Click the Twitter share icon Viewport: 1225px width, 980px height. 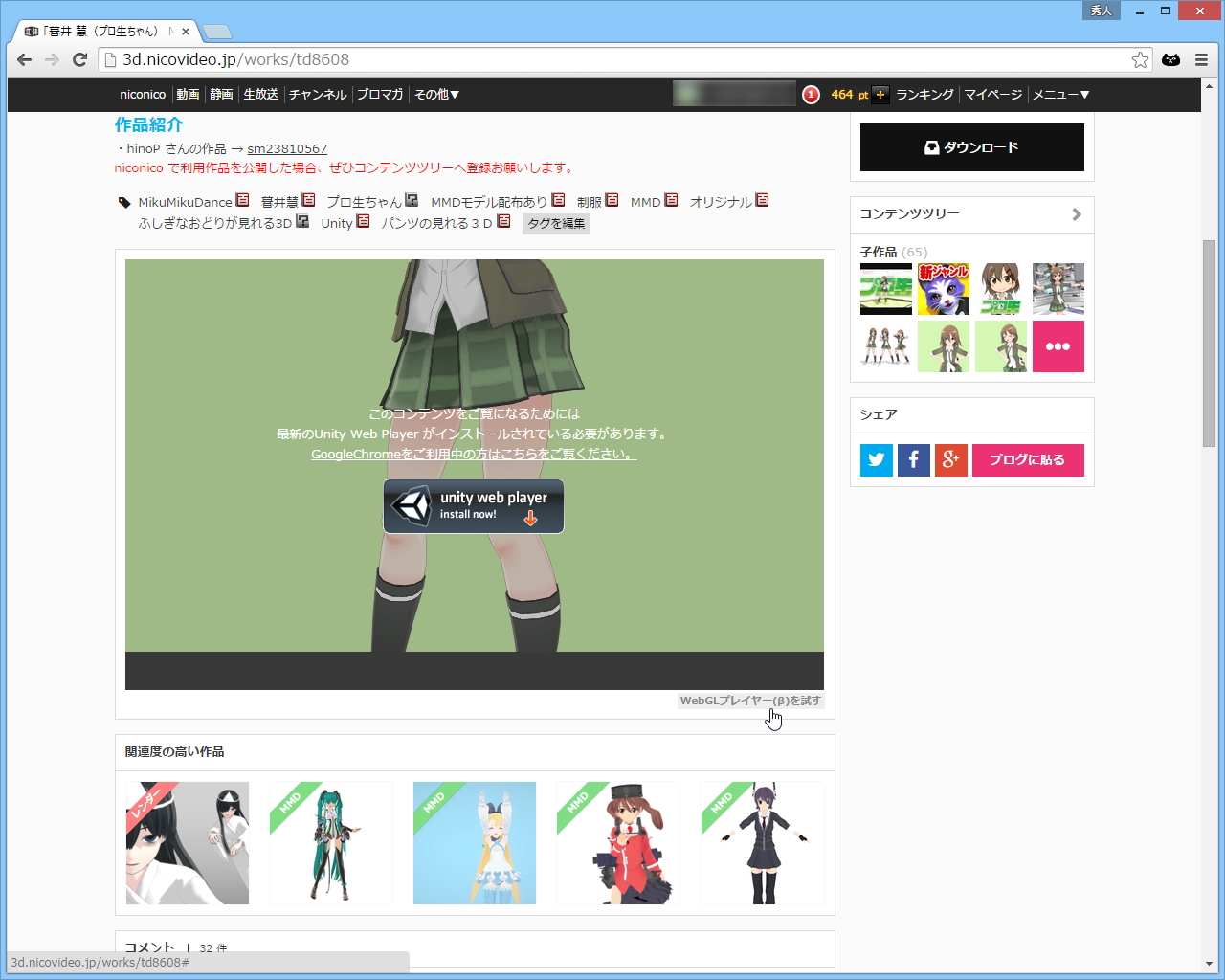[x=876, y=459]
